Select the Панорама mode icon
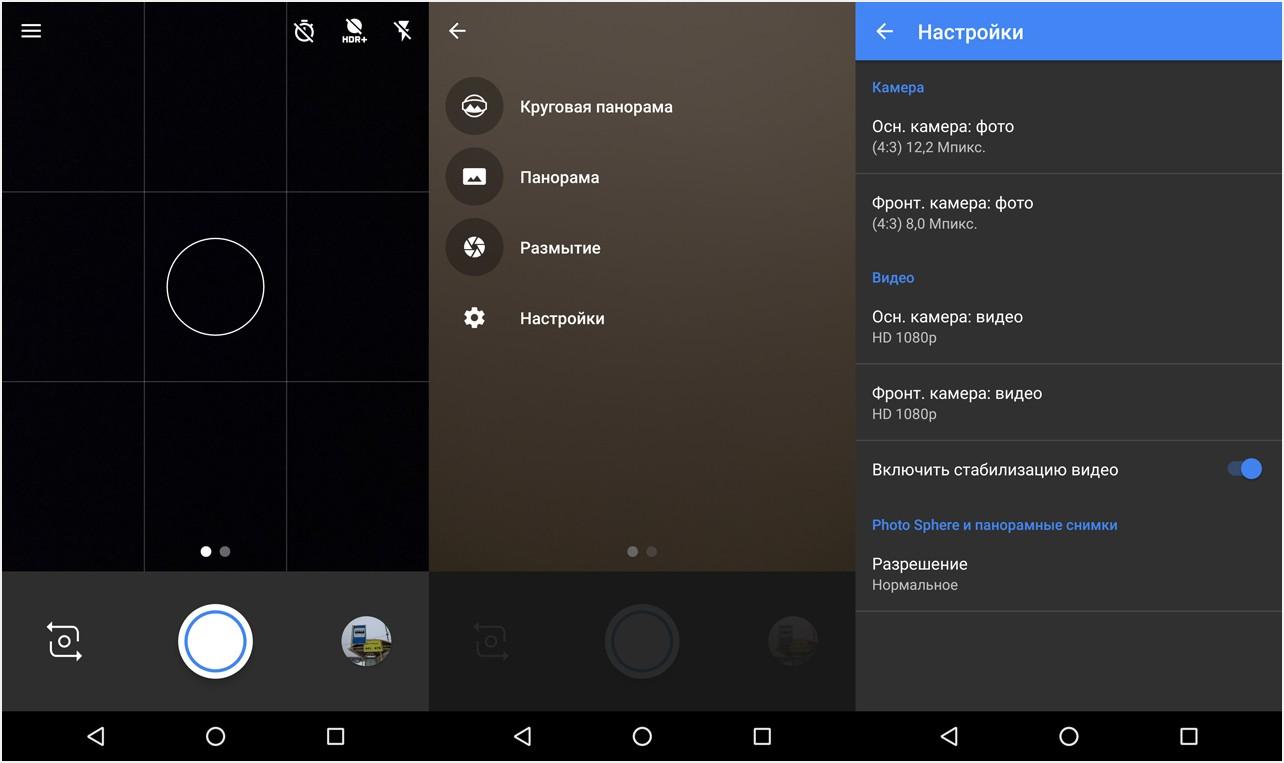The height and width of the screenshot is (763, 1284). [x=473, y=176]
